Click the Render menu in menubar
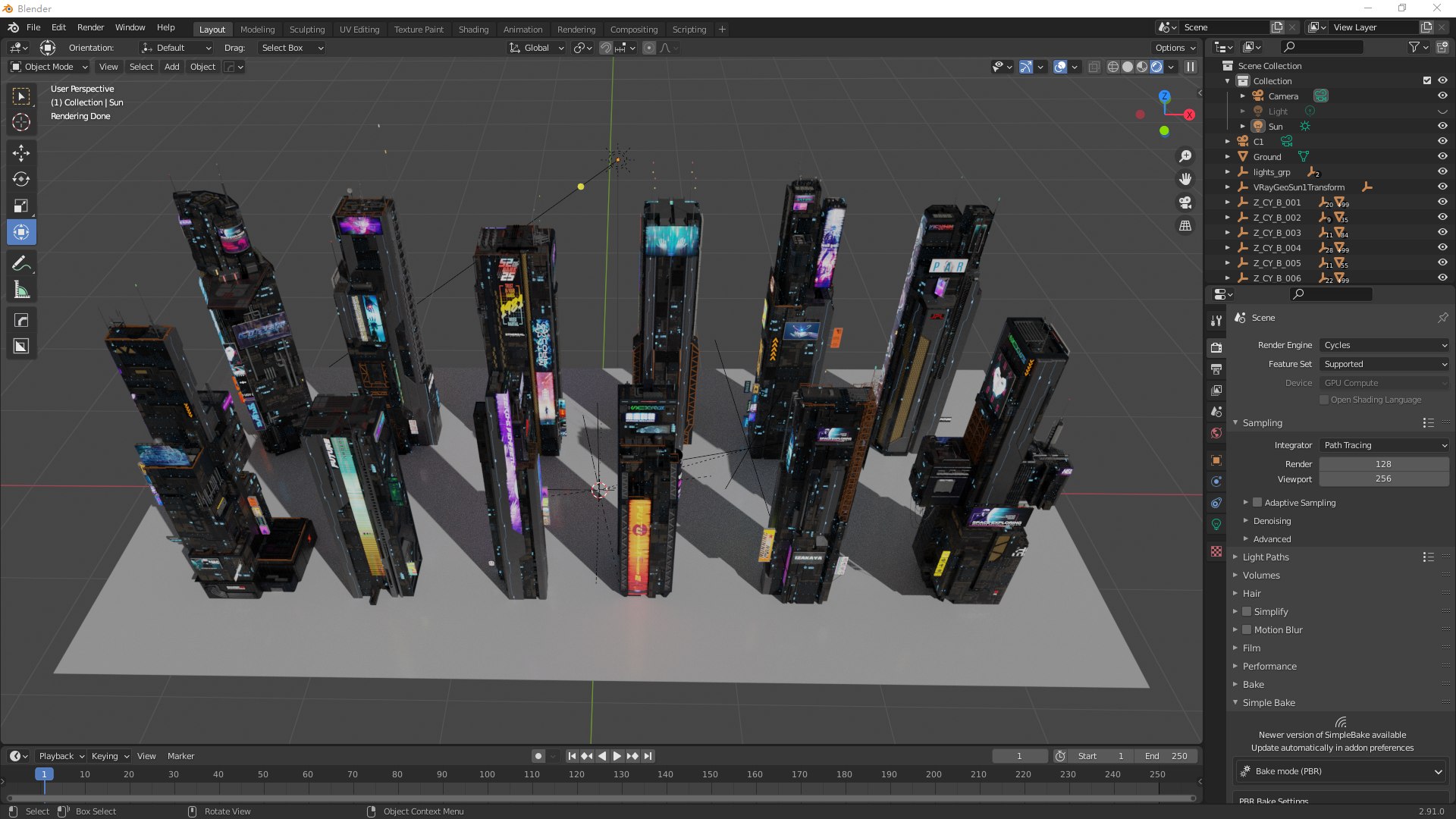 [90, 27]
